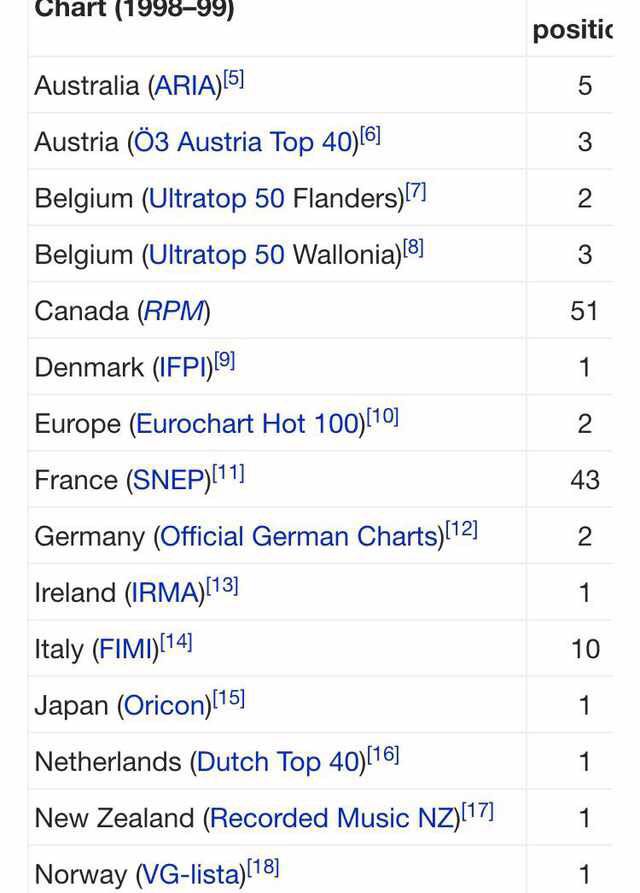This screenshot has height=893, width=640.
Task: Open the IFPI link for Denmark
Action: coord(183,368)
